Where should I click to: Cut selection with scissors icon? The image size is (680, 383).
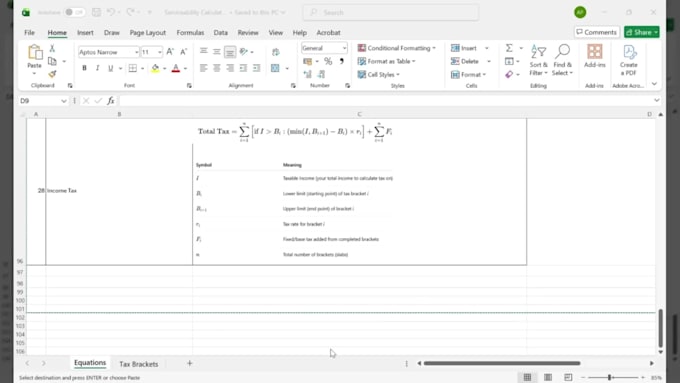tap(52, 48)
